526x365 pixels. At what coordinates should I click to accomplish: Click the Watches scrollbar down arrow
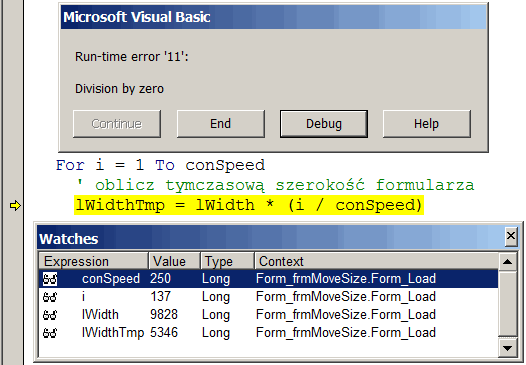(x=508, y=348)
